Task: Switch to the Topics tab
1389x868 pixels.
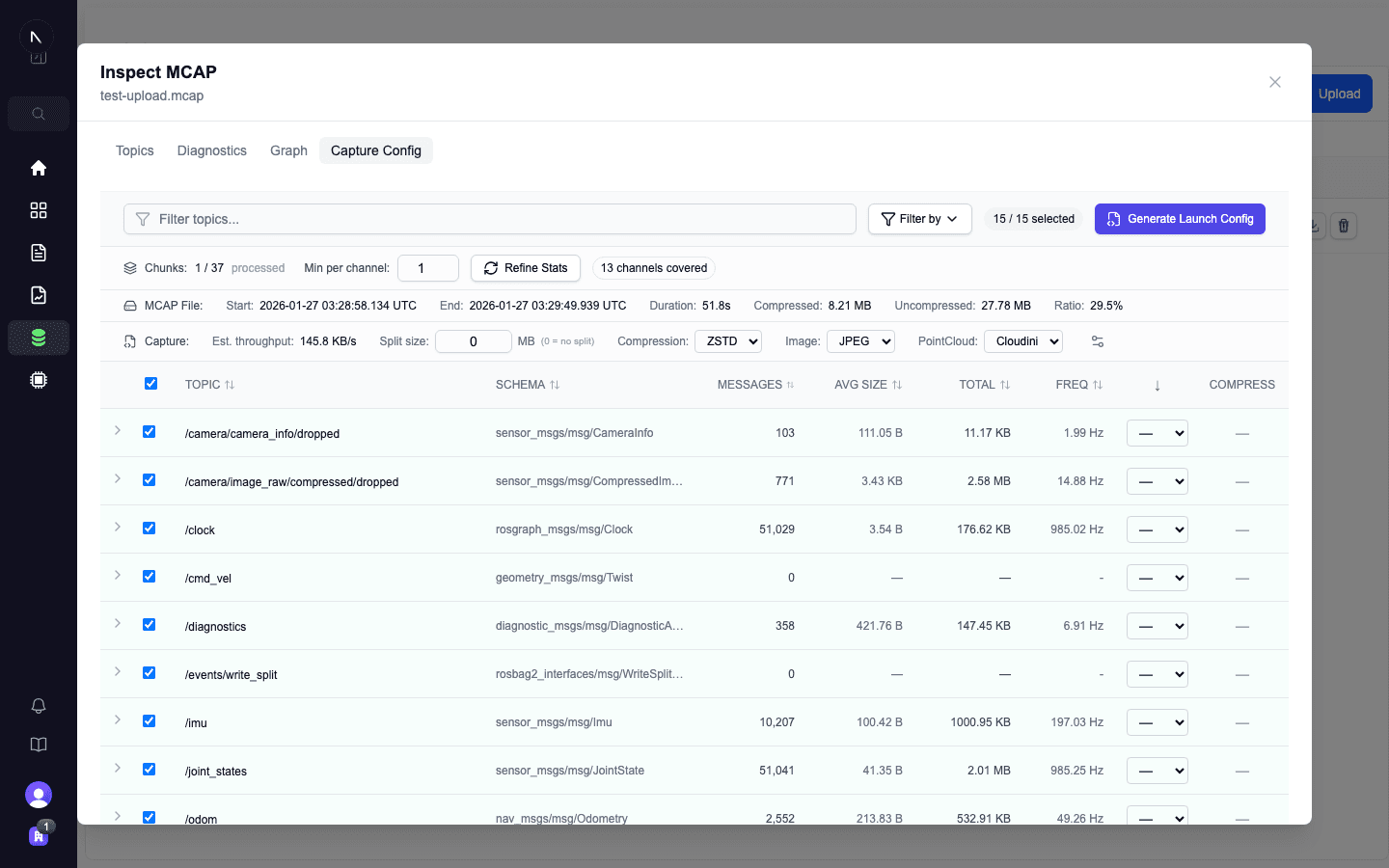Action: pyautogui.click(x=135, y=150)
